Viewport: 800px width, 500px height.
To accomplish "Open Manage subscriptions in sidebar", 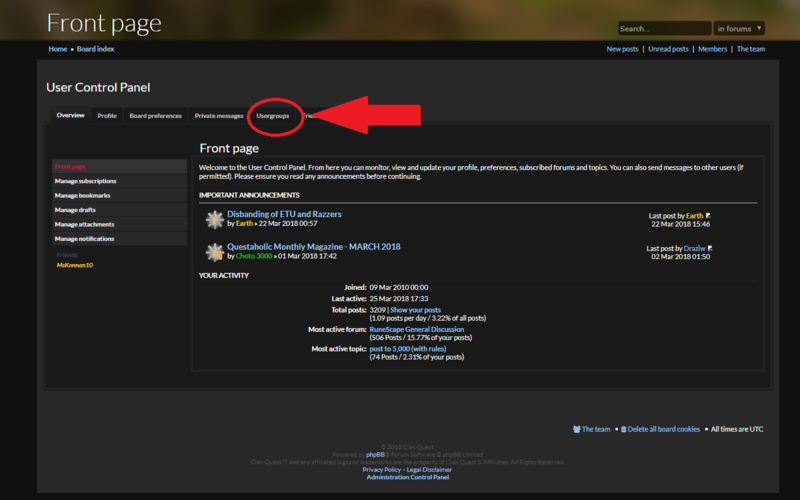I will [x=119, y=181].
